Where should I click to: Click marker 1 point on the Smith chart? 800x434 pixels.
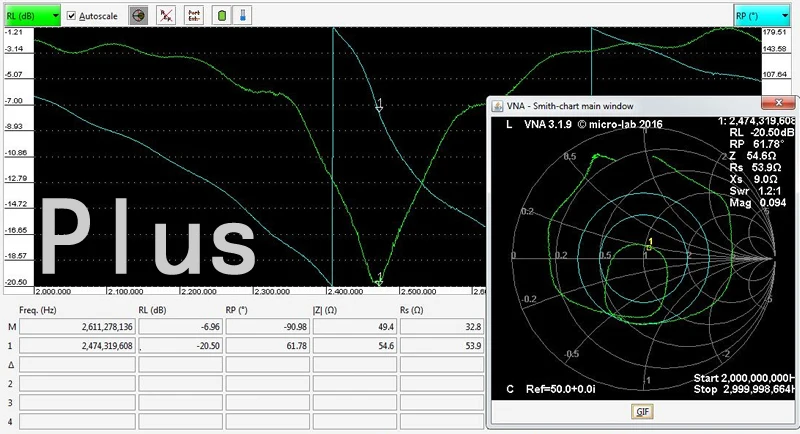point(649,247)
